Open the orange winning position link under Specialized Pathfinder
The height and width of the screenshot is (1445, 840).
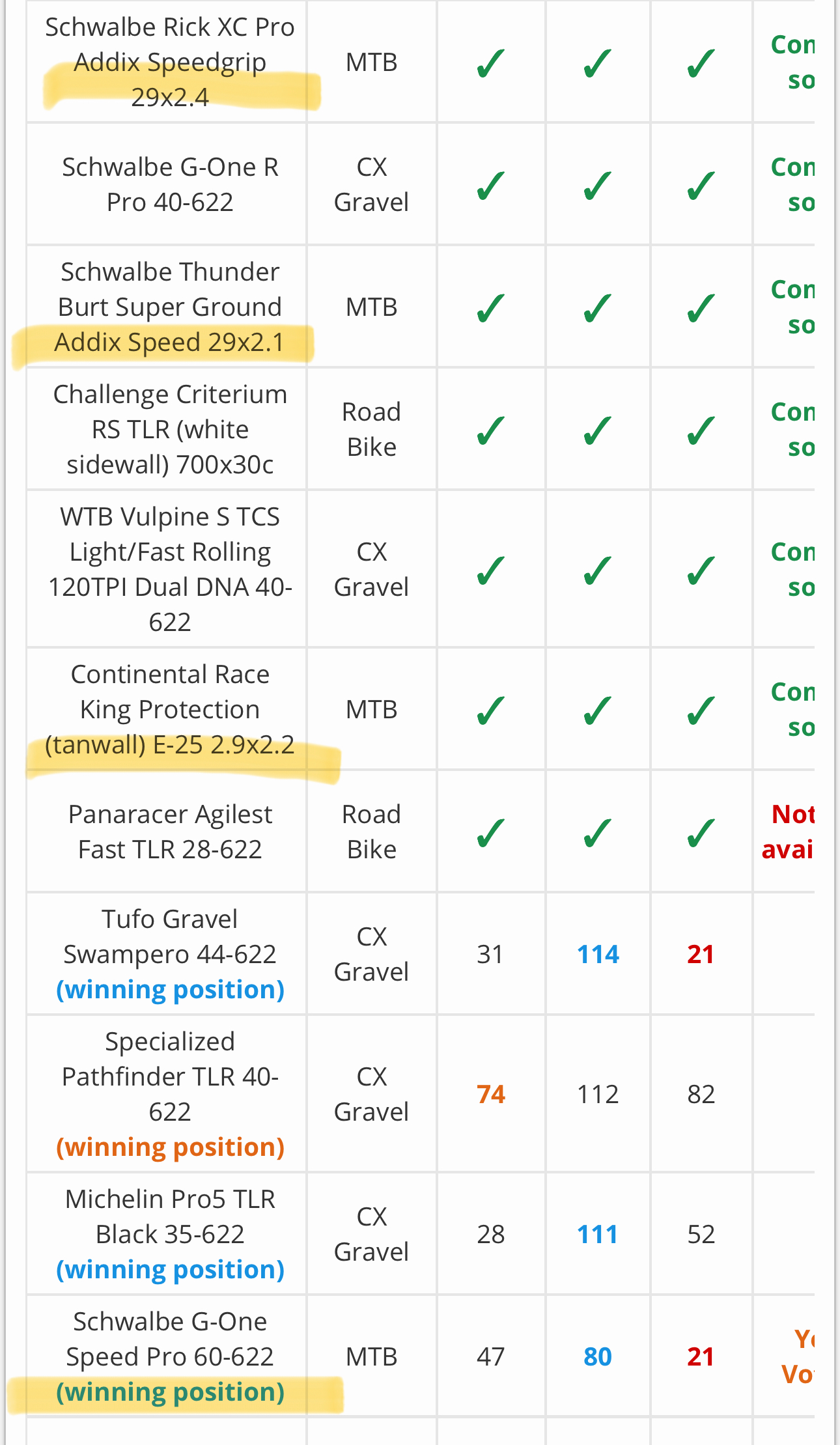[170, 1147]
